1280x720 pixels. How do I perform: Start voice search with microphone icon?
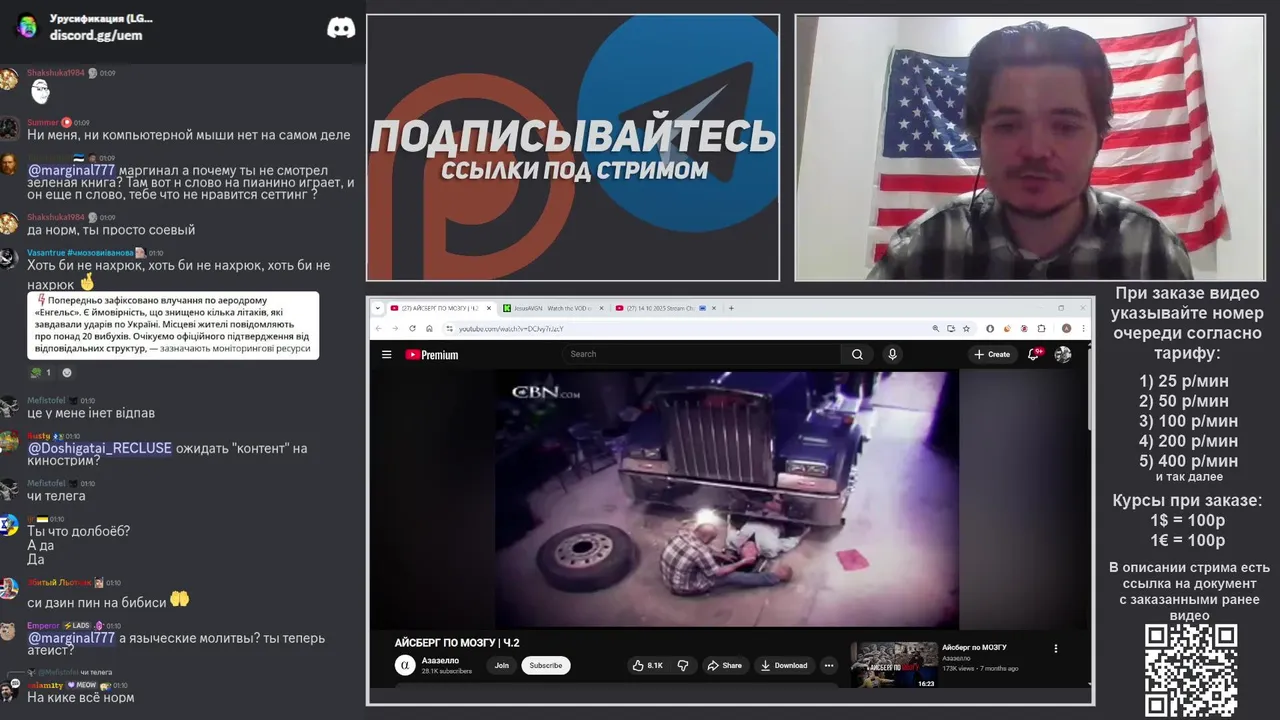(892, 354)
